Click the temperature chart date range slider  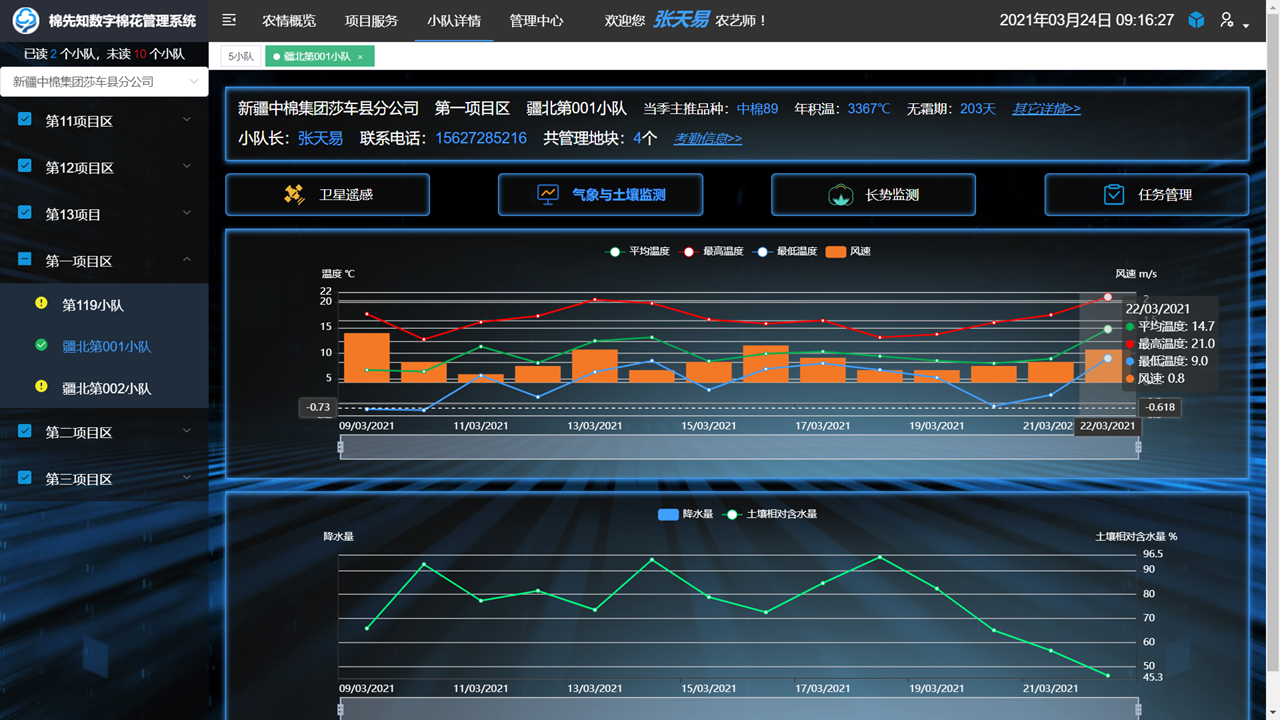click(739, 447)
